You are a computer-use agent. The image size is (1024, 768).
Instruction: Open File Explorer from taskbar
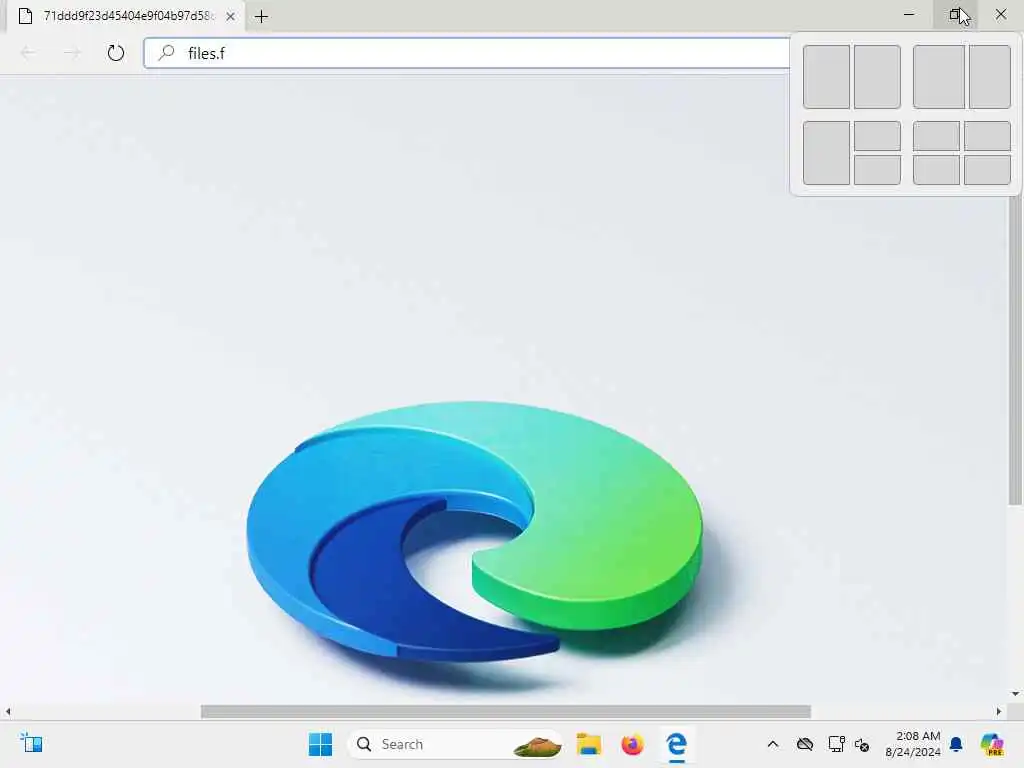(588, 744)
